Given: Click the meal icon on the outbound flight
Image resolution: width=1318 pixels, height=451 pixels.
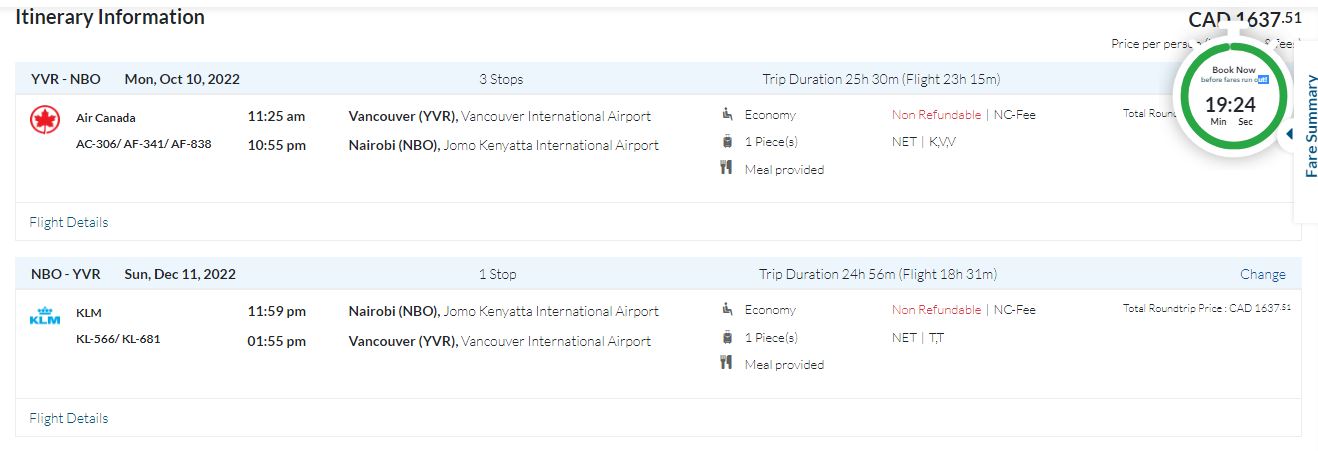Looking at the screenshot, I should click(727, 169).
